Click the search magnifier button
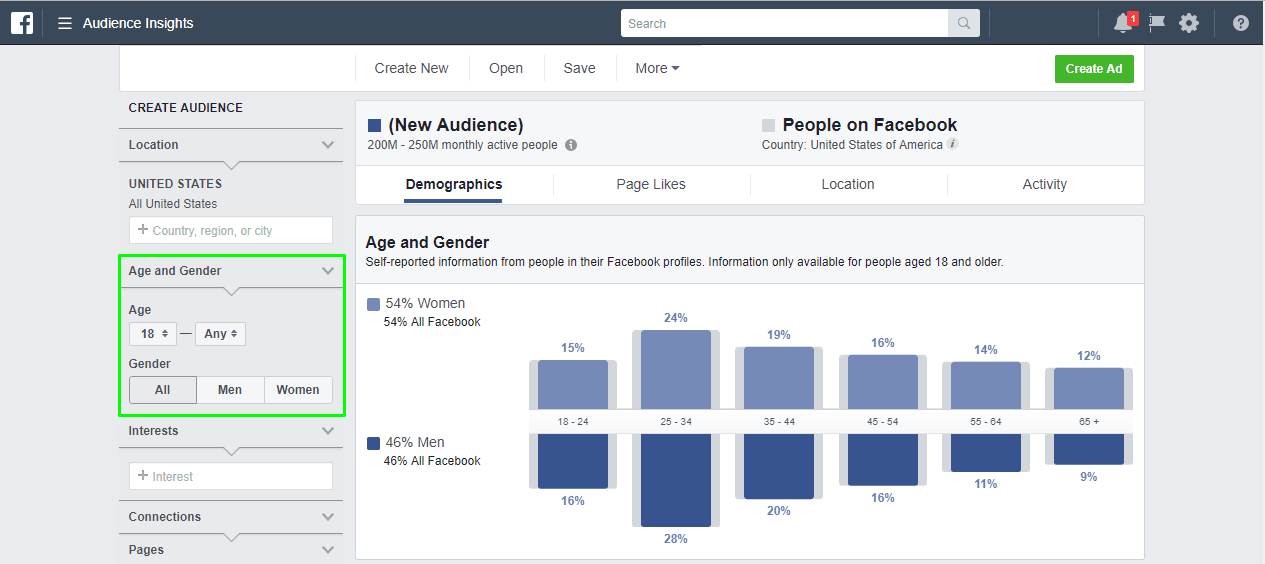The image size is (1265, 564). (964, 23)
